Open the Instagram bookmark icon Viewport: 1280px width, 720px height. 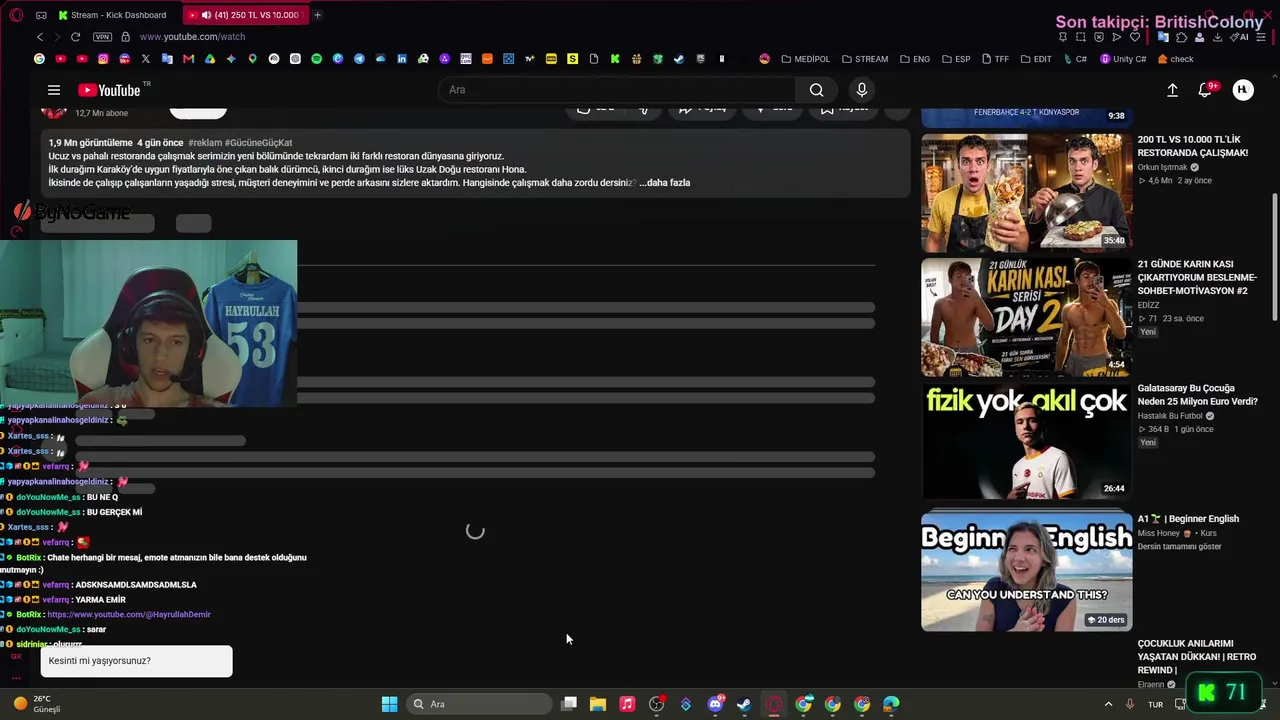tap(103, 59)
